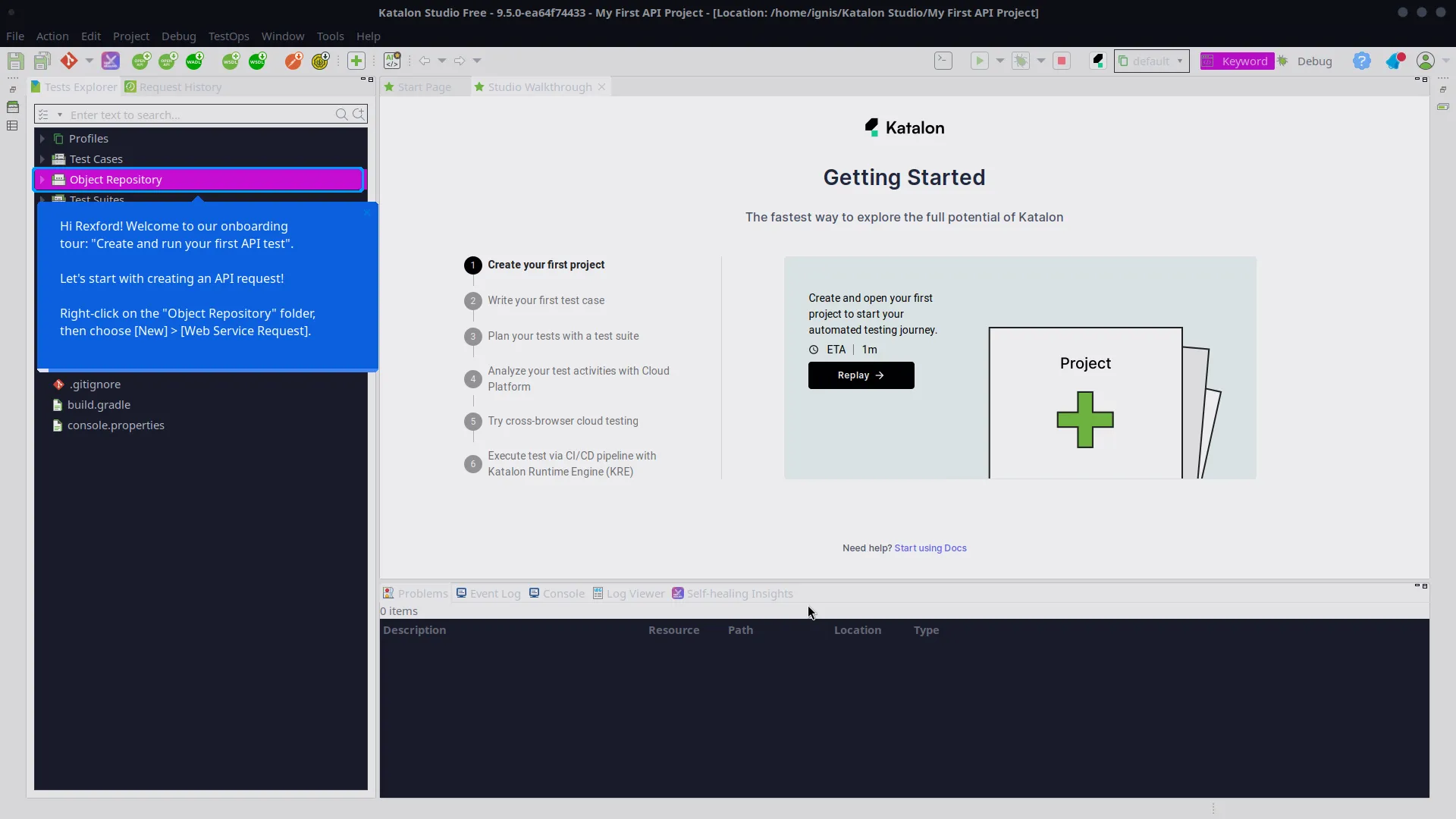The image size is (1456, 819).
Task: Save the current file
Action: point(15,61)
